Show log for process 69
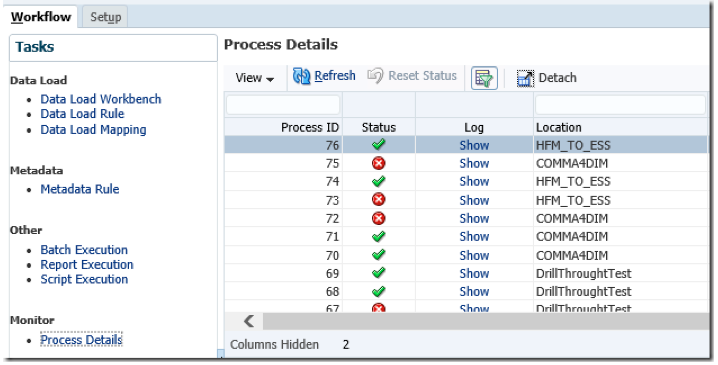 coord(474,273)
